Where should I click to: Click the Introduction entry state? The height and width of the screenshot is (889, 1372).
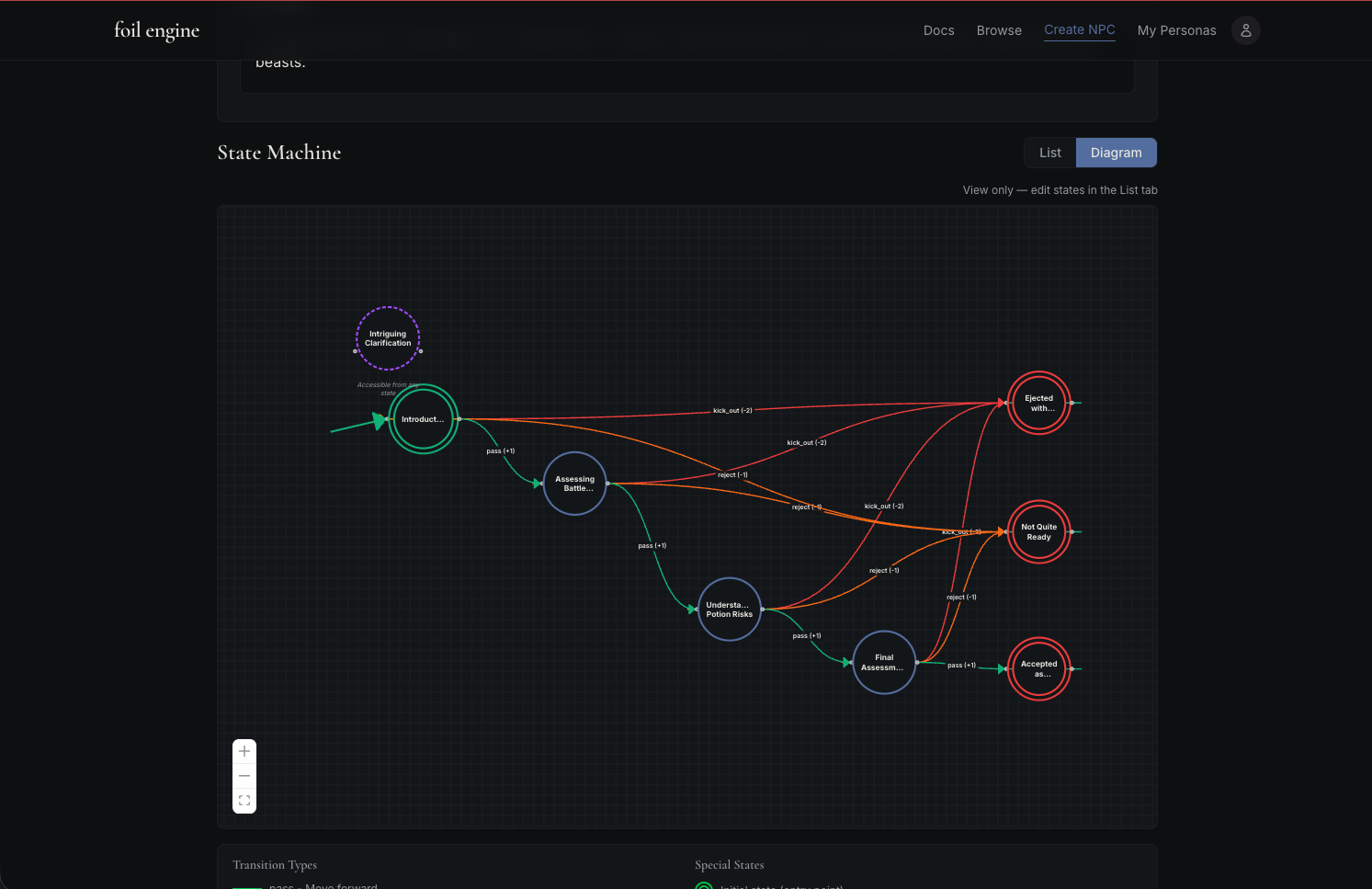click(423, 419)
